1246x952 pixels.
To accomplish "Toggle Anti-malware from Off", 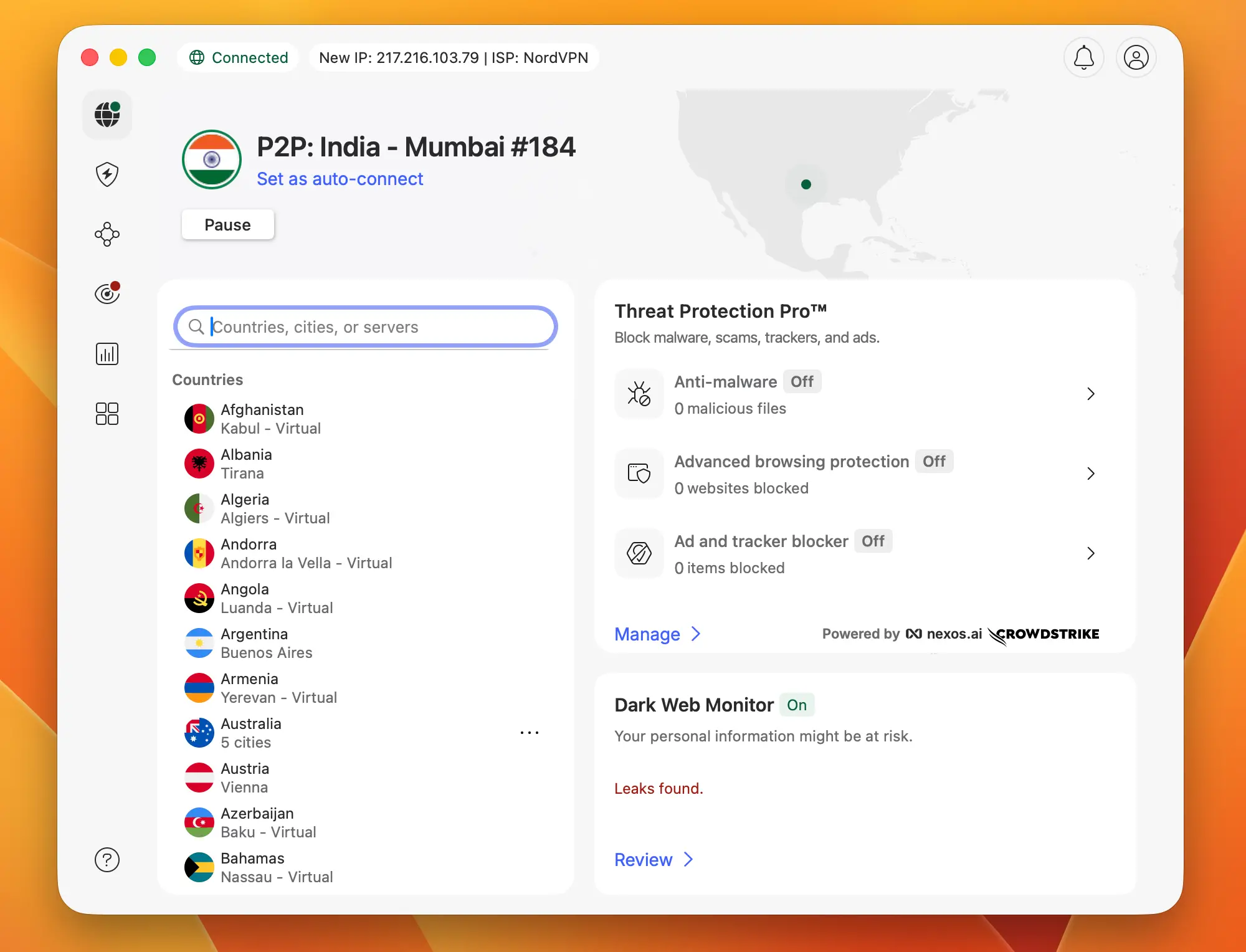I will 802,381.
